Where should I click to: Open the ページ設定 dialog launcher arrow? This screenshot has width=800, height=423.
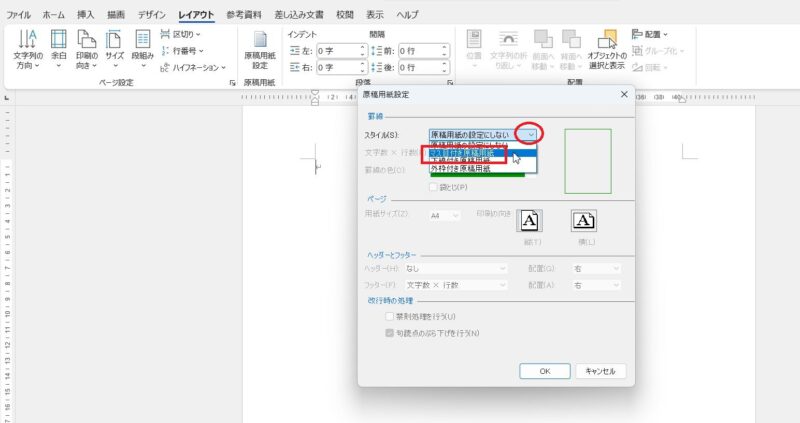coord(233,83)
